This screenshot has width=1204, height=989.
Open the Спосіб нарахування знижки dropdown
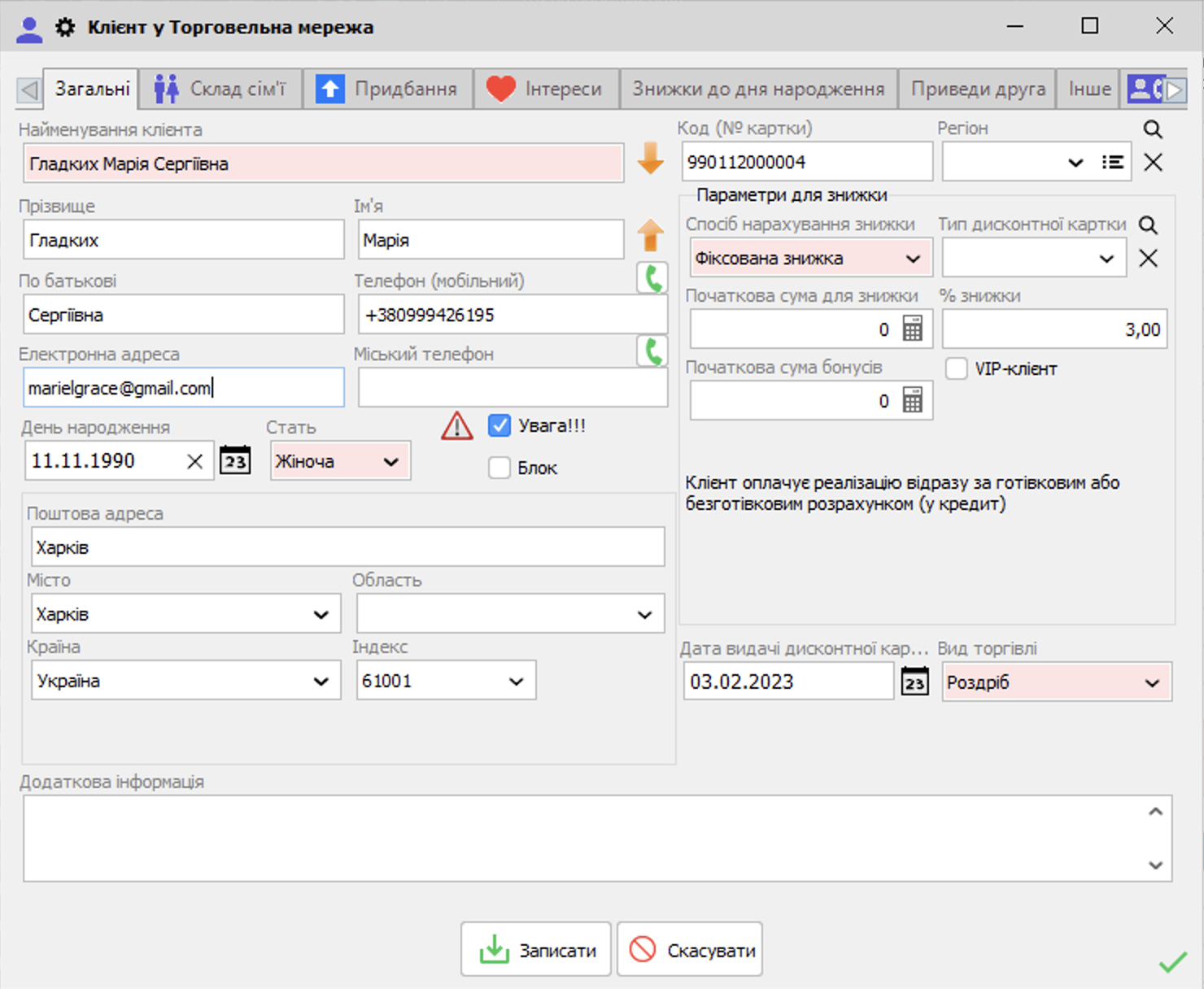tap(913, 259)
